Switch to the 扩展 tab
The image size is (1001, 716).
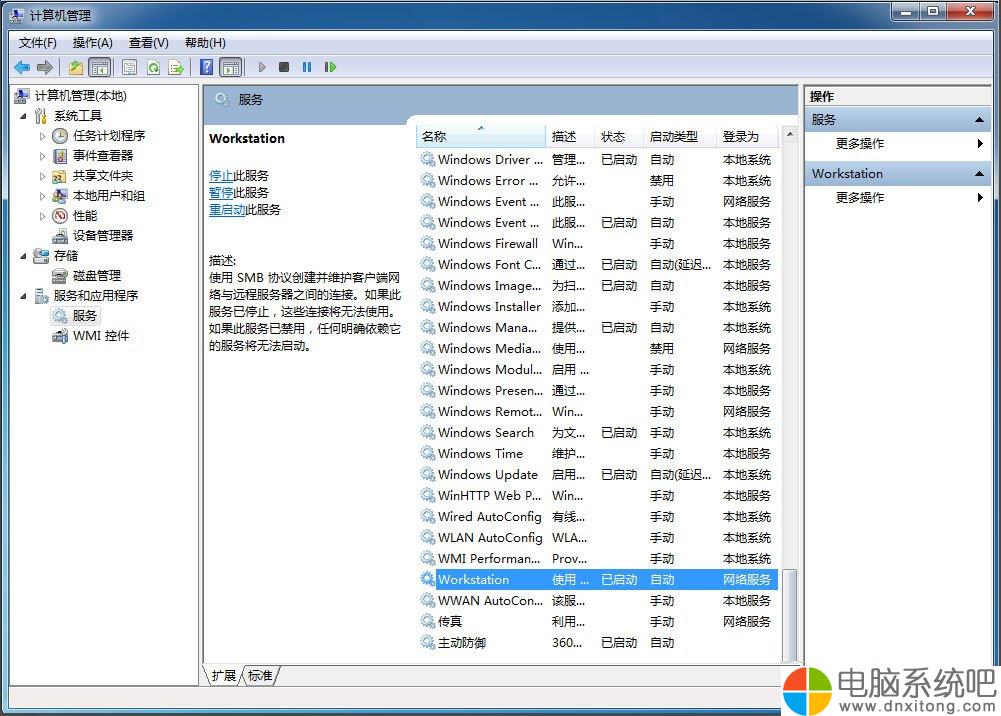coord(223,675)
